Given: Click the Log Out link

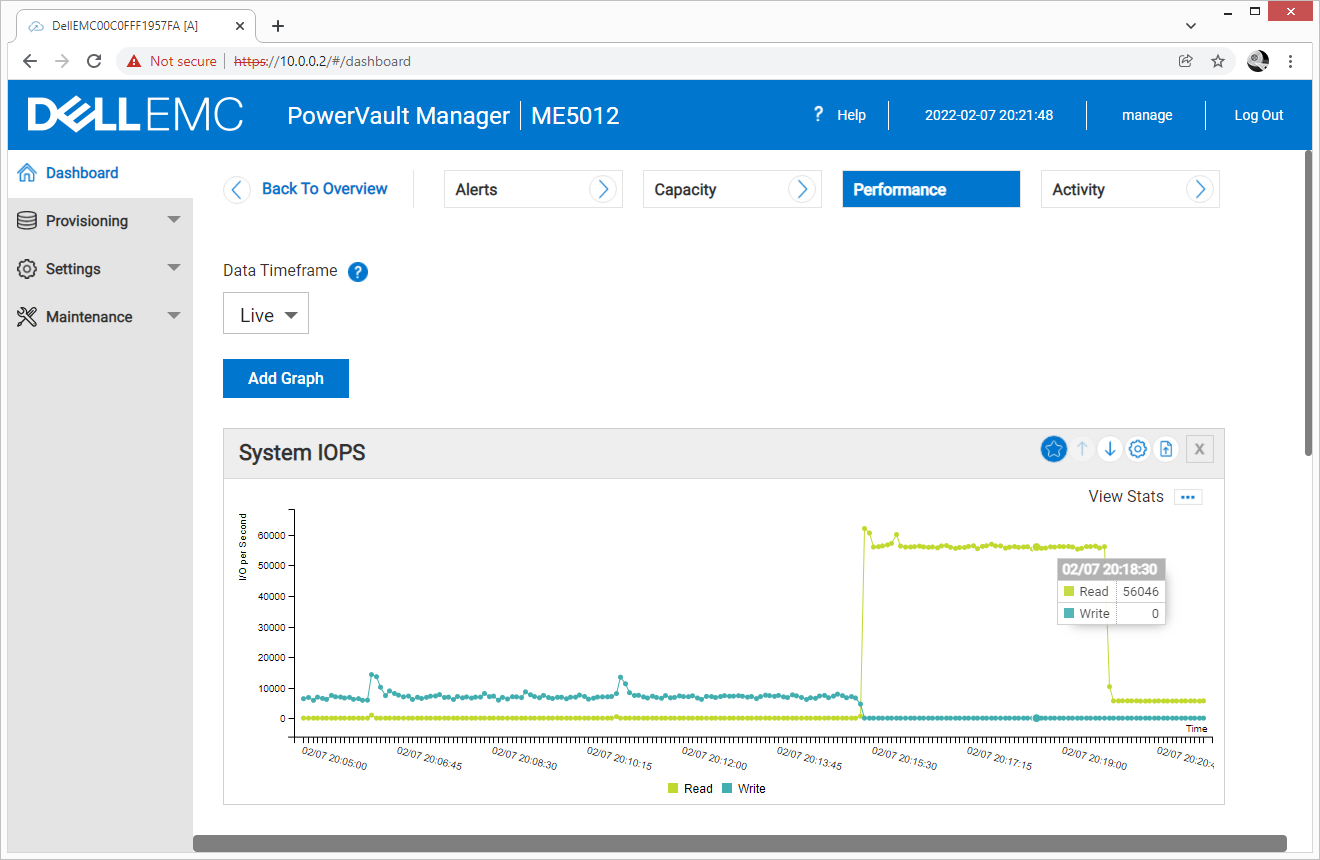Looking at the screenshot, I should point(1258,115).
